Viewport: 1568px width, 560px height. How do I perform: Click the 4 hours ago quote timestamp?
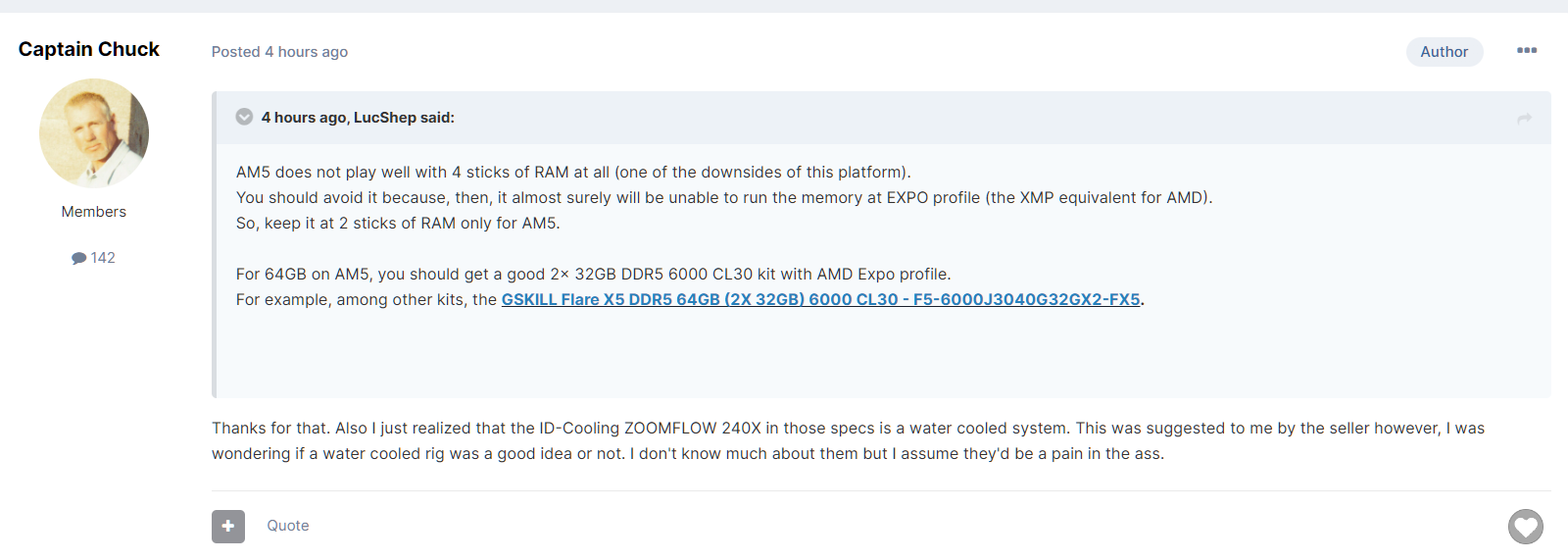pos(304,118)
